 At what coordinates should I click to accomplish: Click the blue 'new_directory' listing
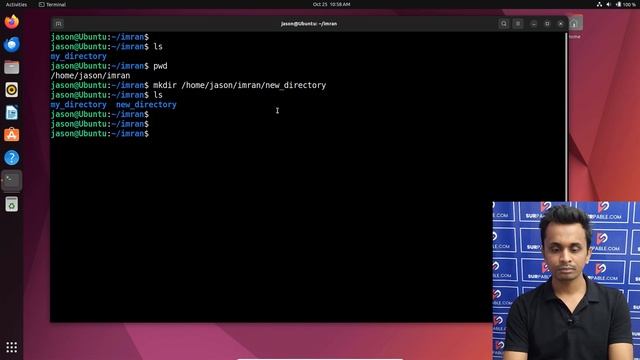(146, 104)
